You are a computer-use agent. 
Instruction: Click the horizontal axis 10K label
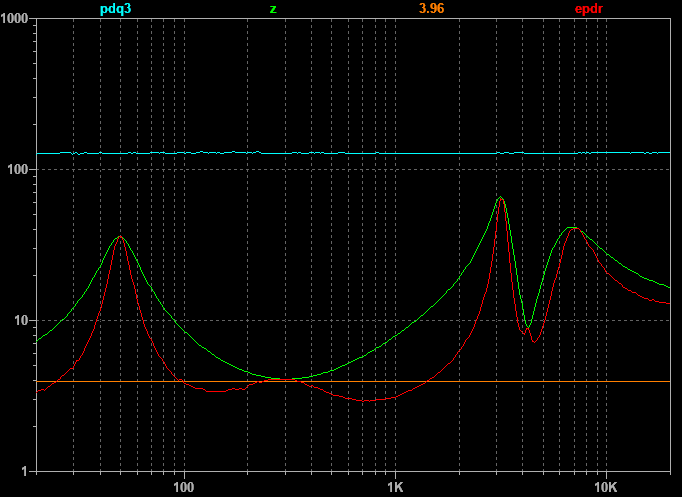[x=606, y=487]
